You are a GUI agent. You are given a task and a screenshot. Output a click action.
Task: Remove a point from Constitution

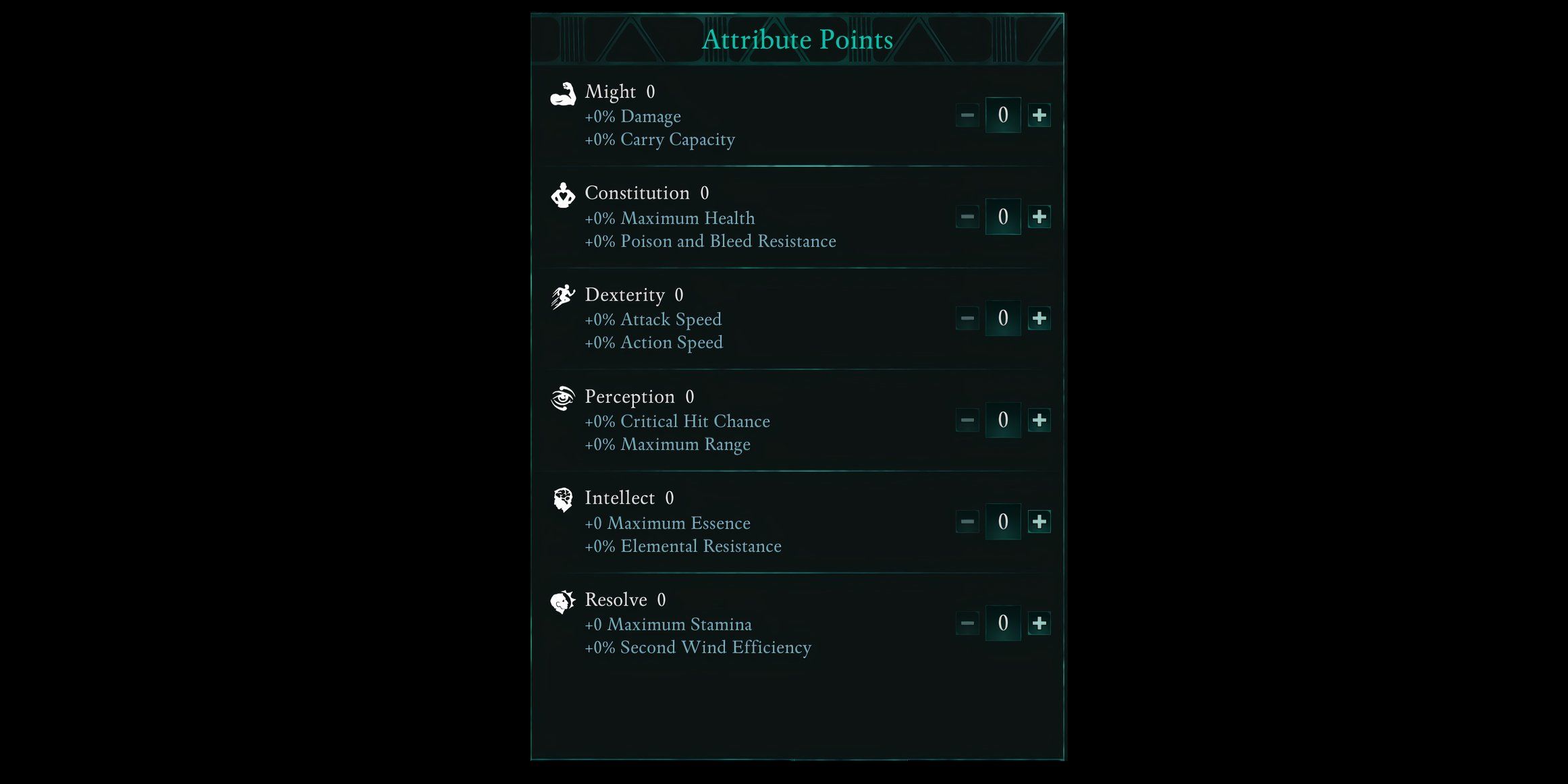967,217
